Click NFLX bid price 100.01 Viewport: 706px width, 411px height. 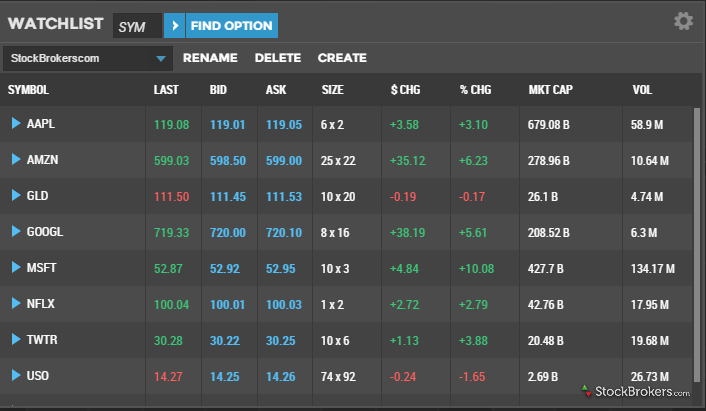(x=227, y=305)
